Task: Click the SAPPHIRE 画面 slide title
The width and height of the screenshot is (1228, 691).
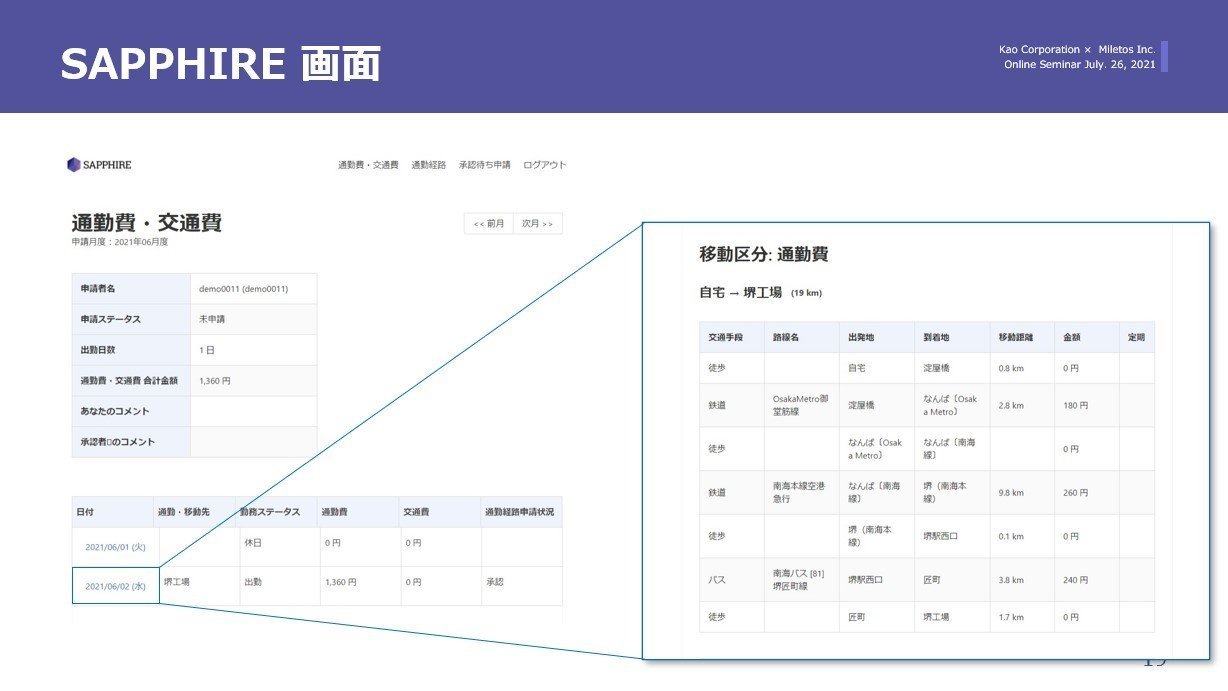Action: (220, 64)
